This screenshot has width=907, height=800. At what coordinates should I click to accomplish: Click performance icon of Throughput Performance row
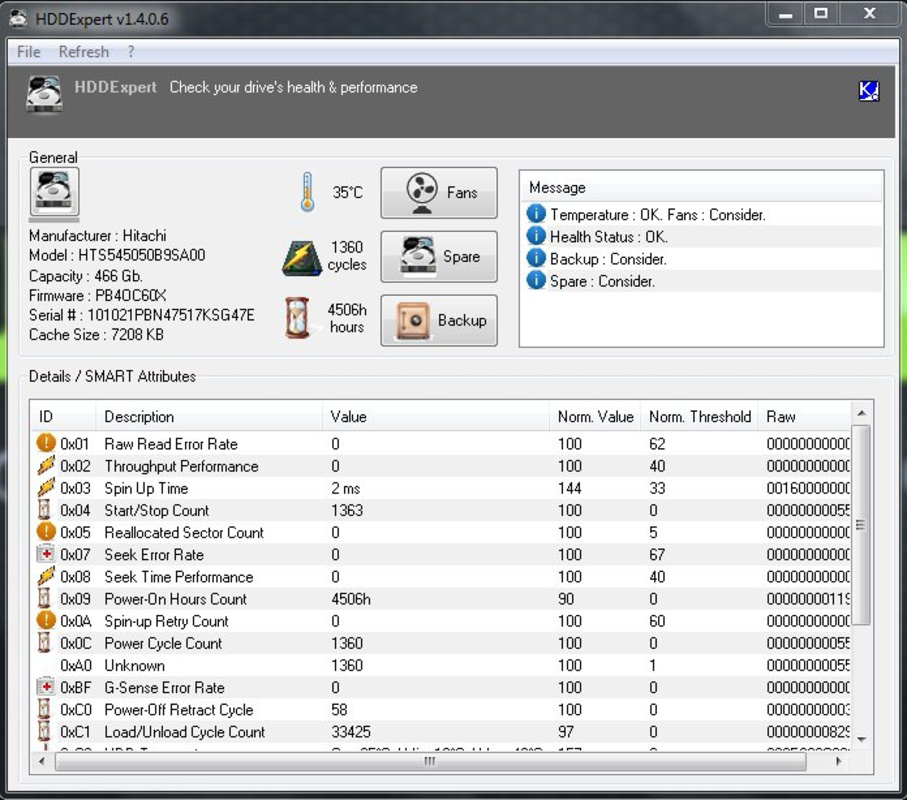(x=46, y=465)
